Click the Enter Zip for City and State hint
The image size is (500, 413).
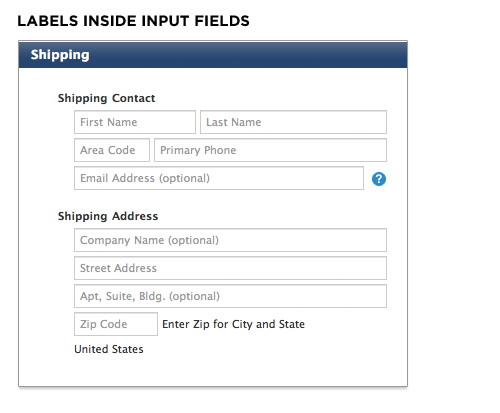coord(233,324)
